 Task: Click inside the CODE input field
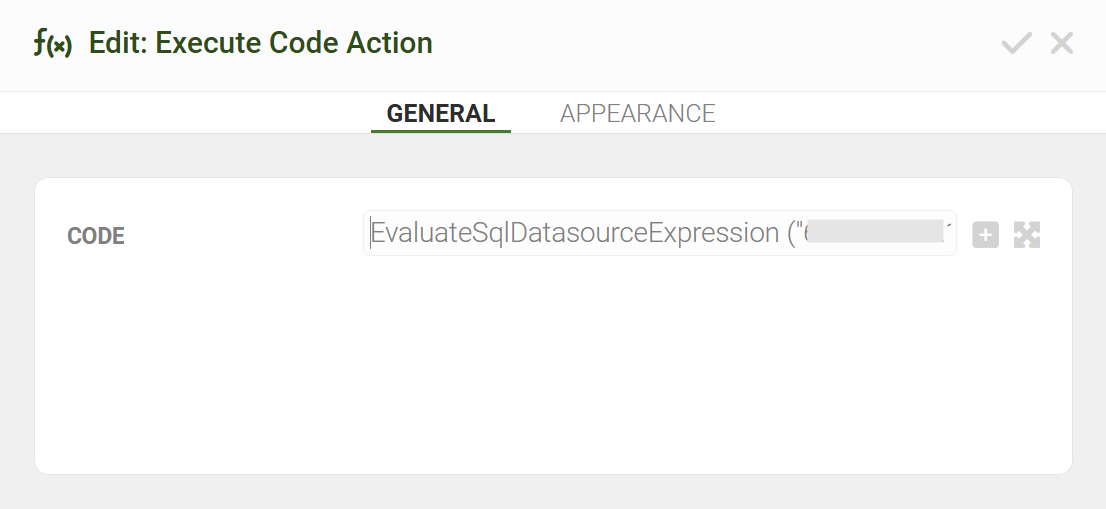click(660, 233)
